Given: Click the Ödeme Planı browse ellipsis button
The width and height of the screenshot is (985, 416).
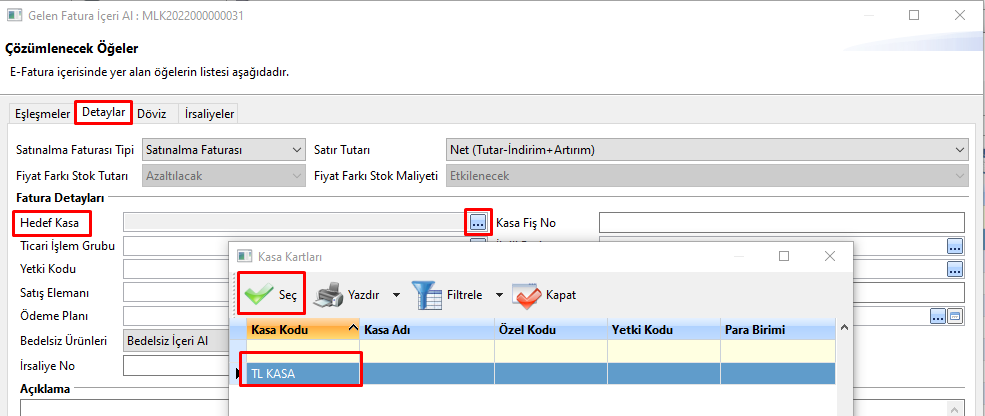Looking at the screenshot, I should click(938, 316).
